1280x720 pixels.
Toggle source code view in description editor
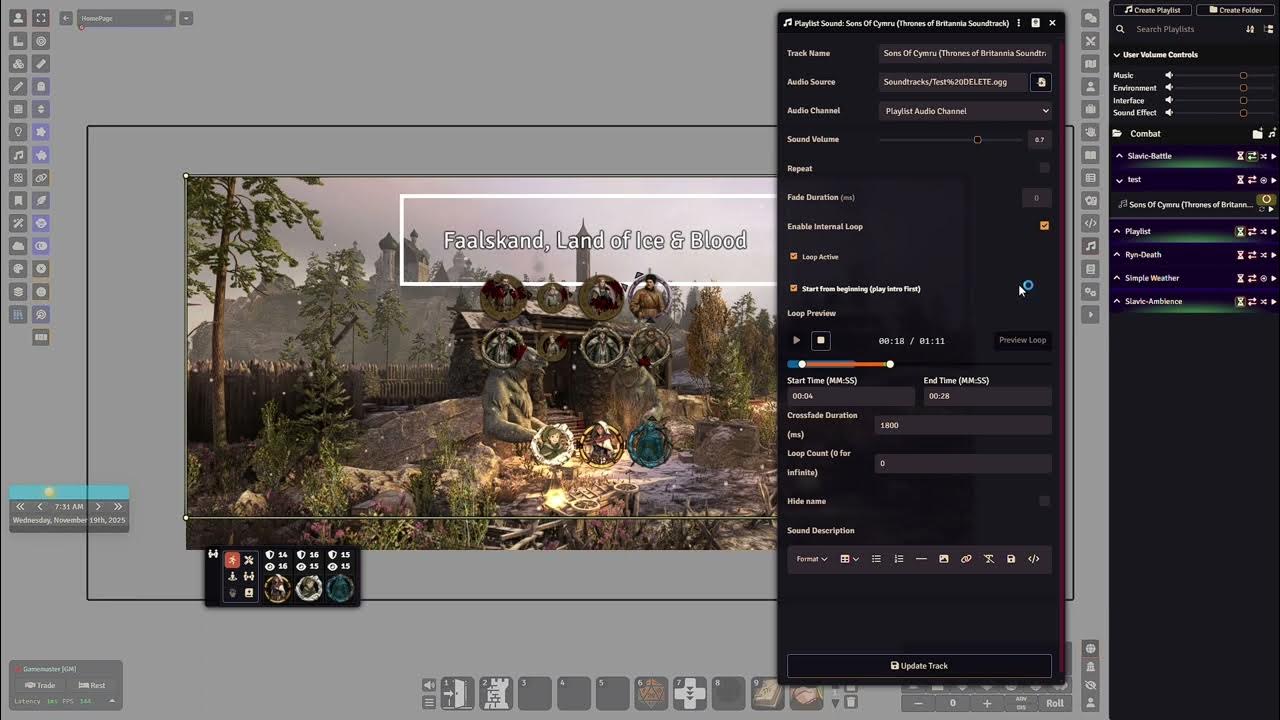(x=1034, y=559)
